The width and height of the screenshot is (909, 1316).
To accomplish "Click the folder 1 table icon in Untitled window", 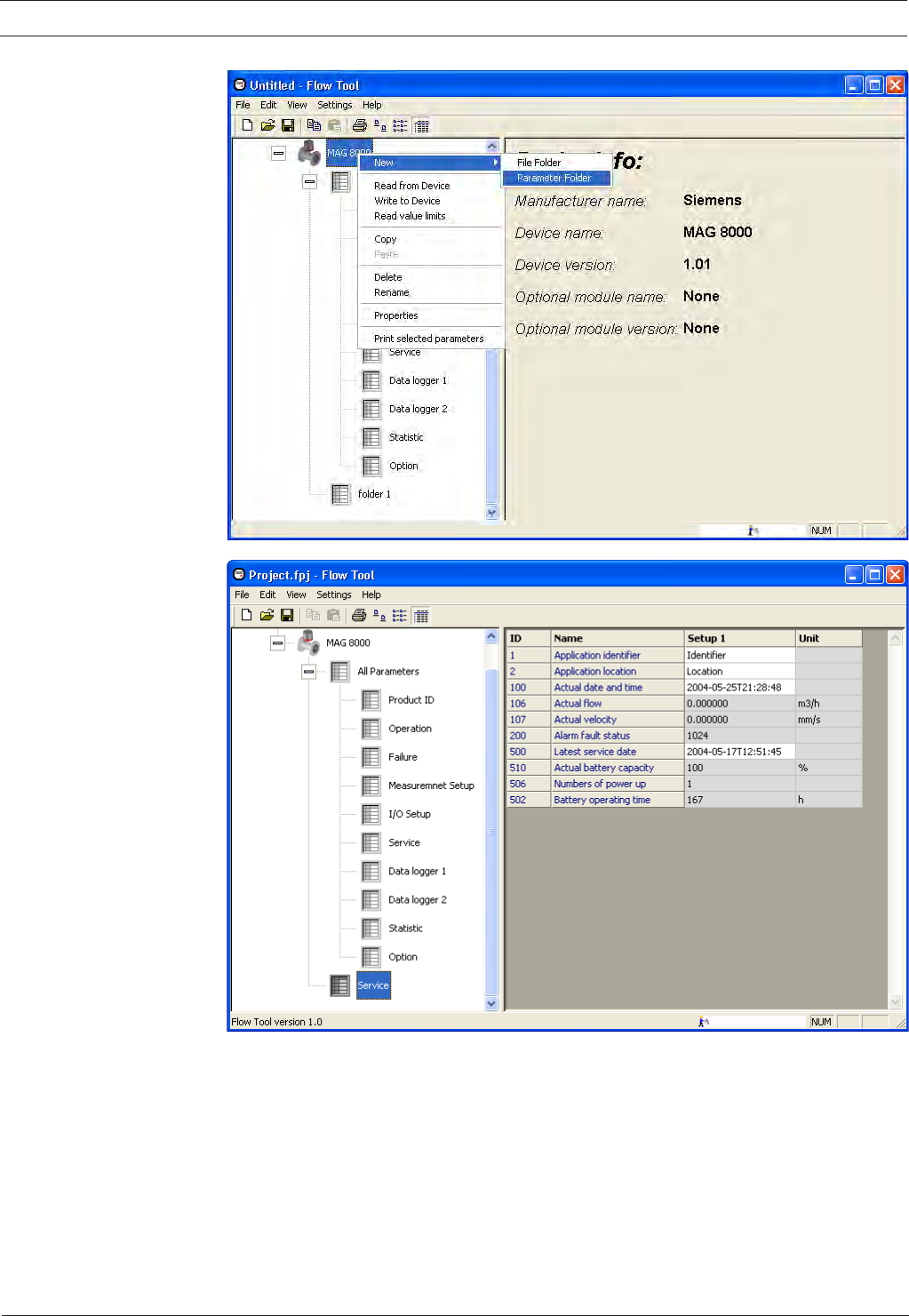I will coord(340,494).
